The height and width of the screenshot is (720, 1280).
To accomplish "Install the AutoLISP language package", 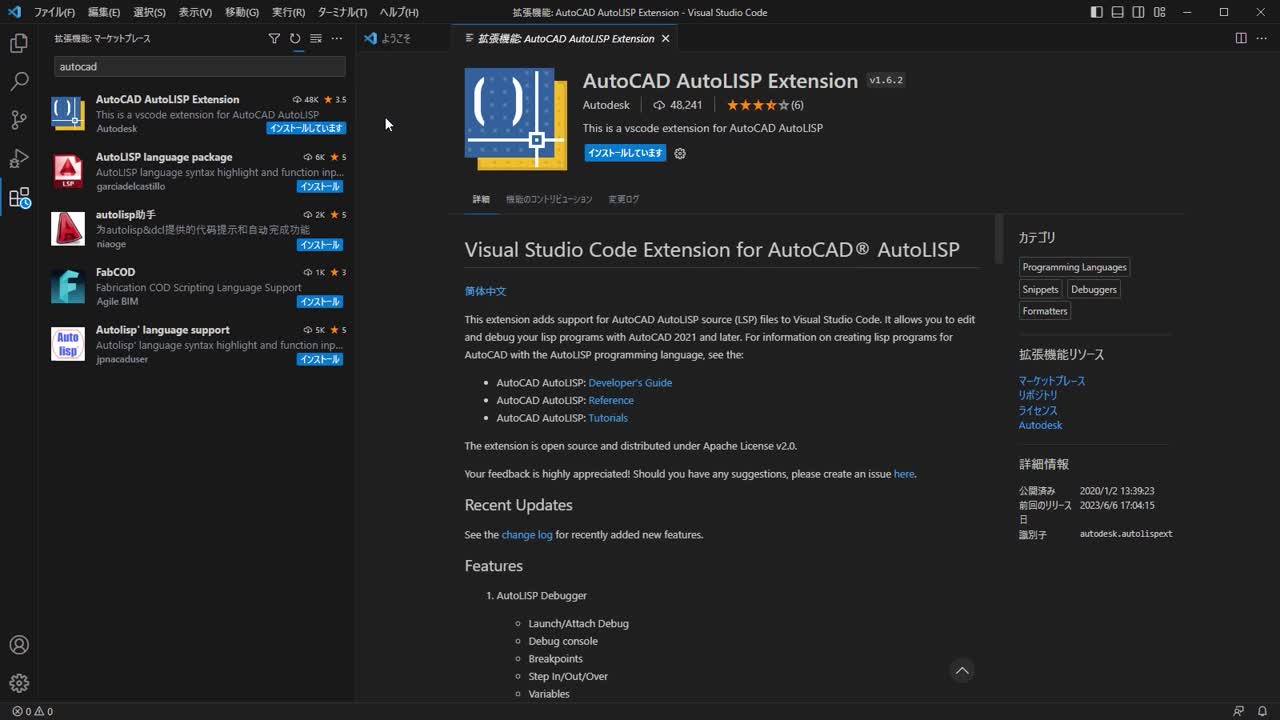I will [x=320, y=186].
